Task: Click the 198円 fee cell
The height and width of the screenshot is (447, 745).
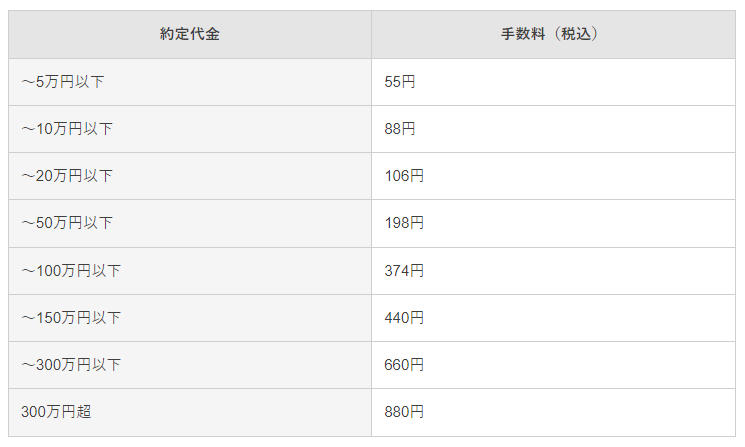Action: (x=404, y=223)
